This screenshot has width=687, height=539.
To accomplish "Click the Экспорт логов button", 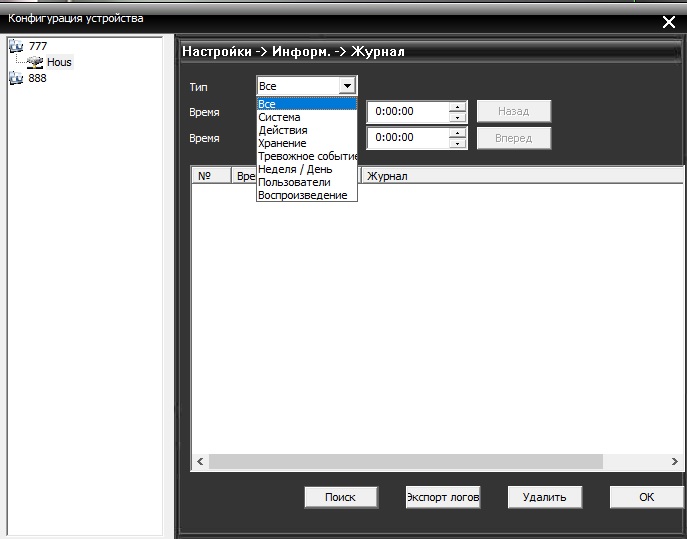I will click(443, 497).
